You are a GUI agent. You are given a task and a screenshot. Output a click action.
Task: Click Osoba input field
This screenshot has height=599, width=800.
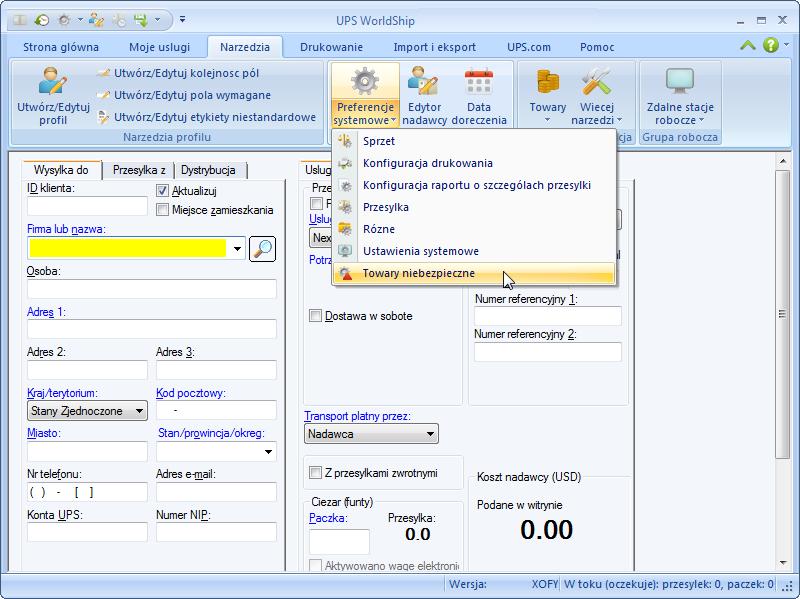pyautogui.click(x=152, y=289)
